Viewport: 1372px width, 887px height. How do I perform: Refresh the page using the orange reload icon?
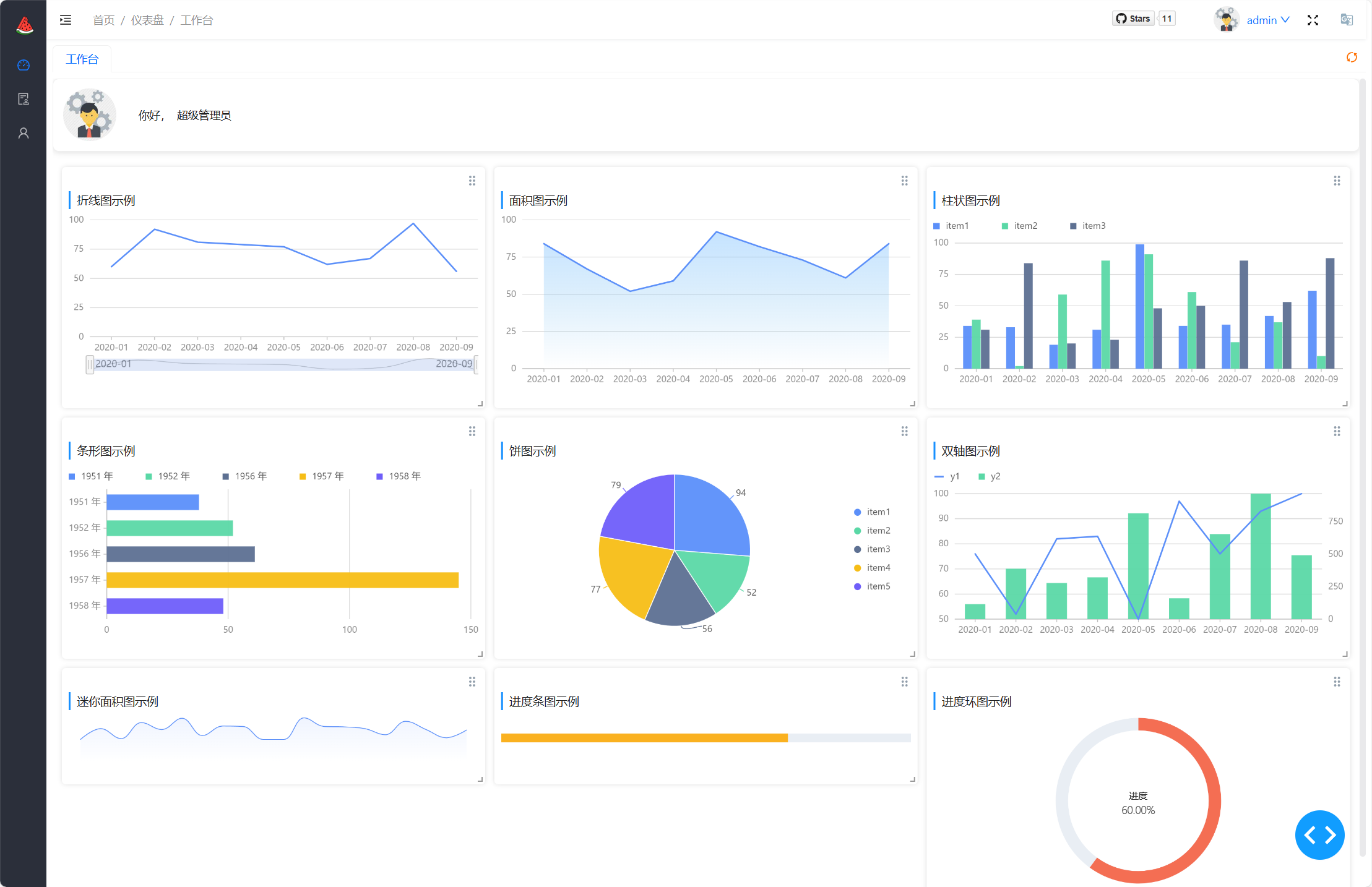tap(1352, 58)
